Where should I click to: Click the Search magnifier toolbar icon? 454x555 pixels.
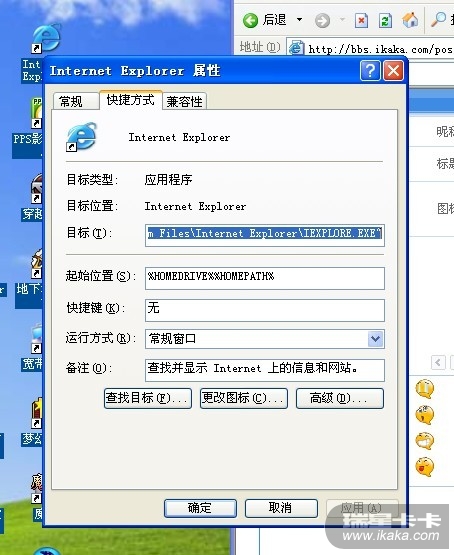point(438,20)
